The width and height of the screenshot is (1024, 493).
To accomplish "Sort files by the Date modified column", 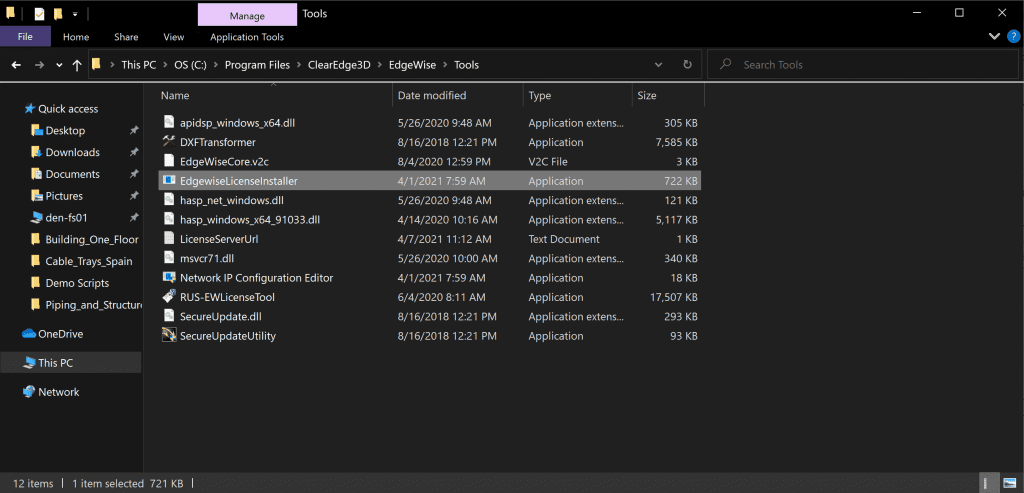I will [432, 95].
